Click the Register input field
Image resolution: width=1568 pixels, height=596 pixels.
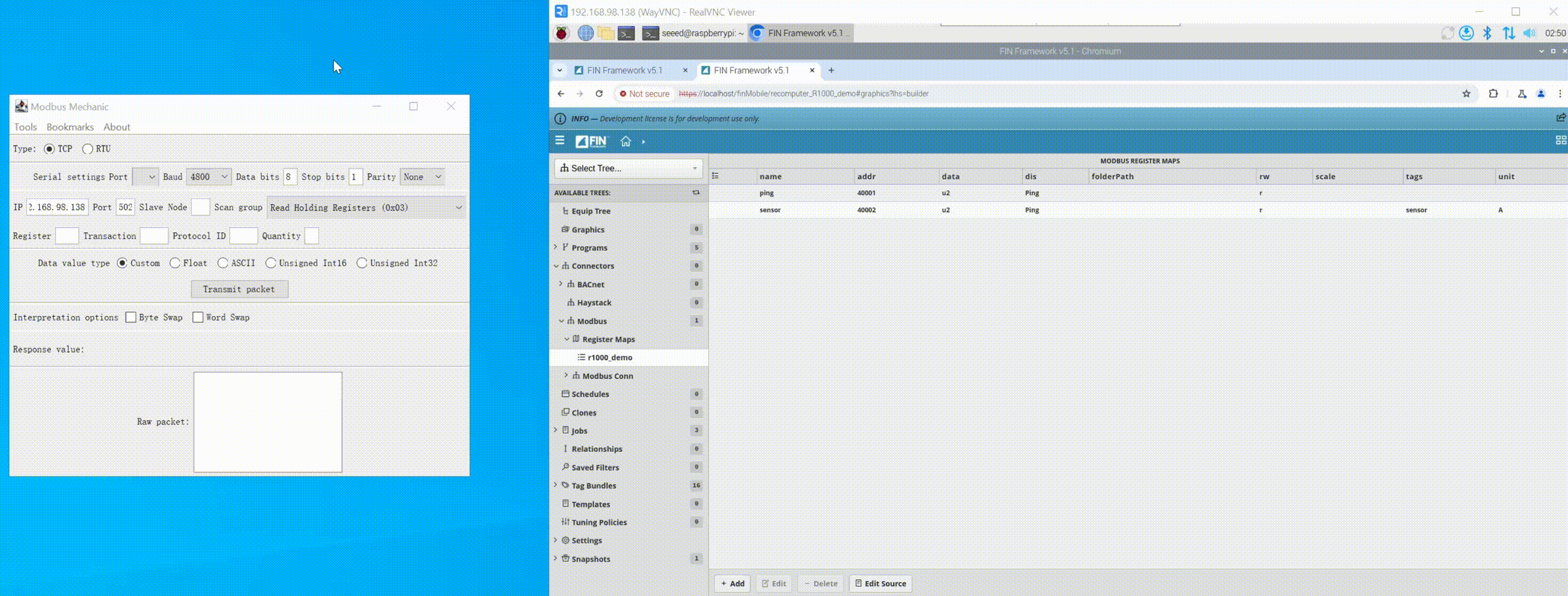(67, 236)
